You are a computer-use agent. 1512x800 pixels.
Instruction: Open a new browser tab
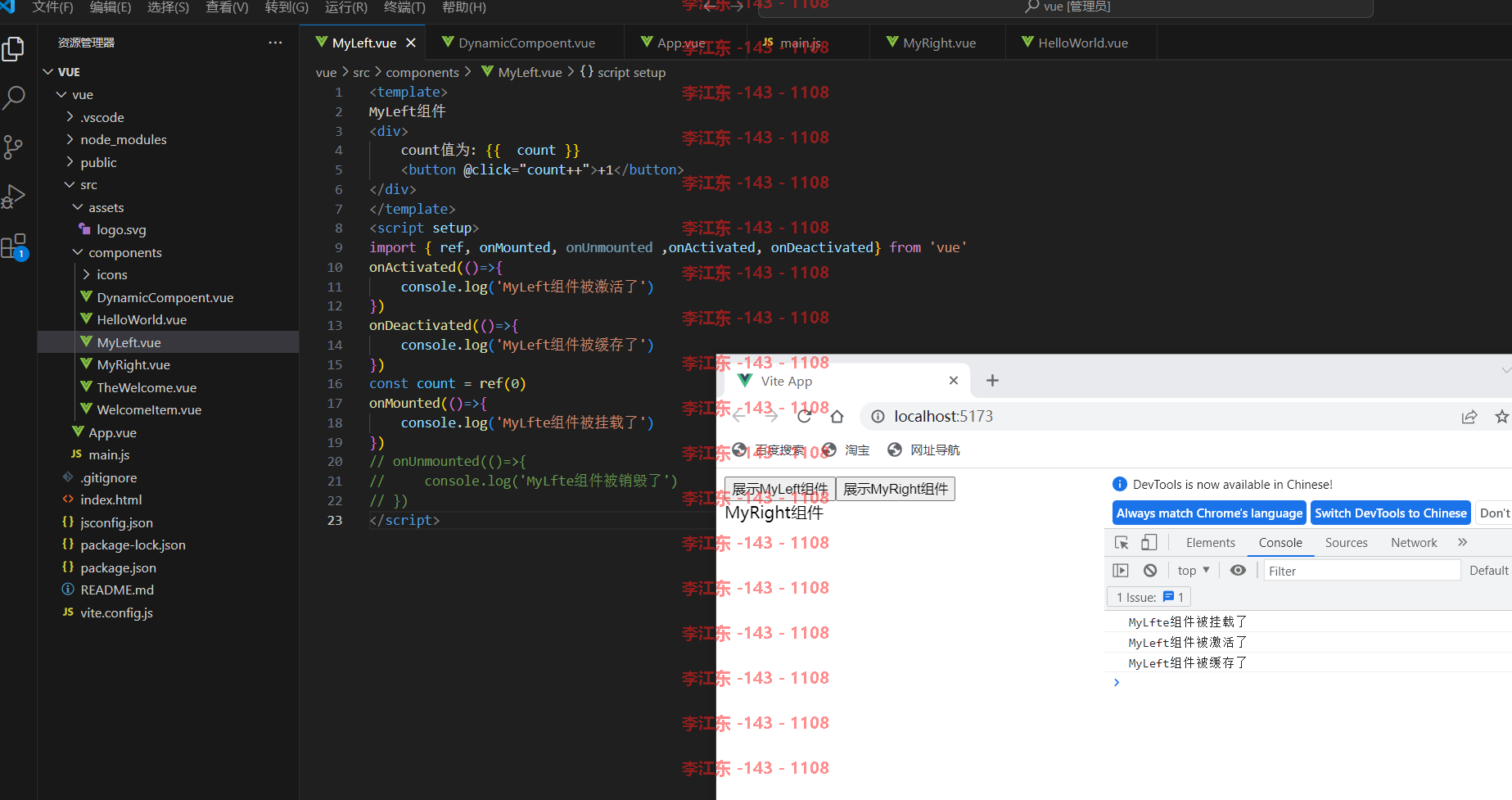[992, 381]
